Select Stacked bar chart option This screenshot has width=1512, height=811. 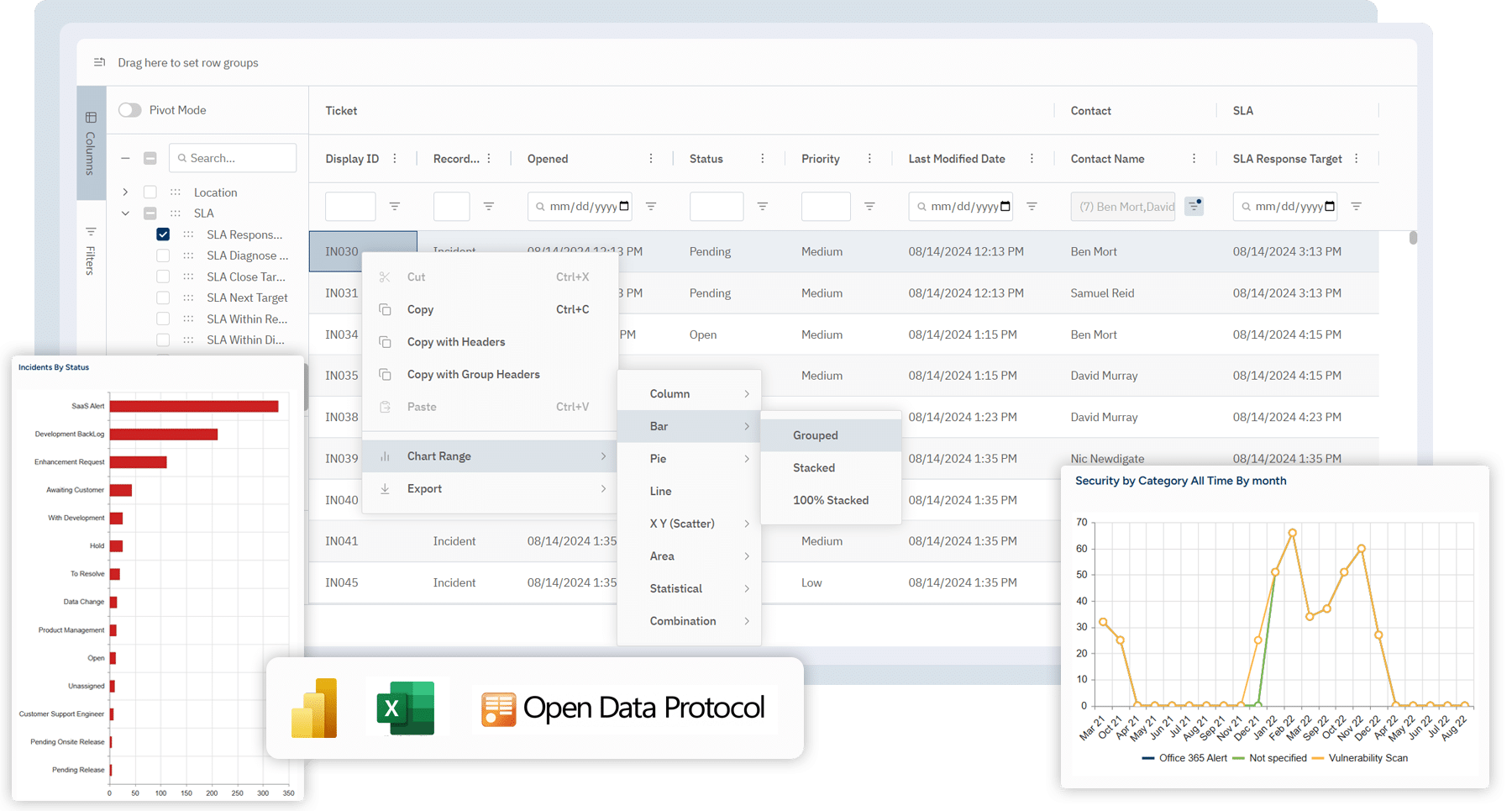click(813, 467)
